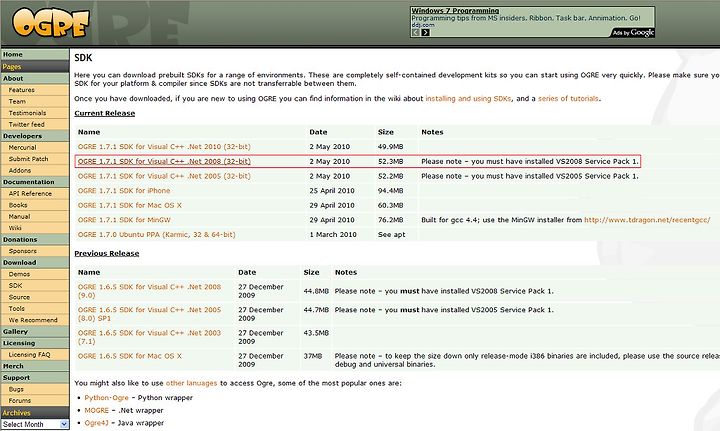720x431 pixels.
Task: Click the 'See apt' size cell
Action: pyautogui.click(x=392, y=235)
